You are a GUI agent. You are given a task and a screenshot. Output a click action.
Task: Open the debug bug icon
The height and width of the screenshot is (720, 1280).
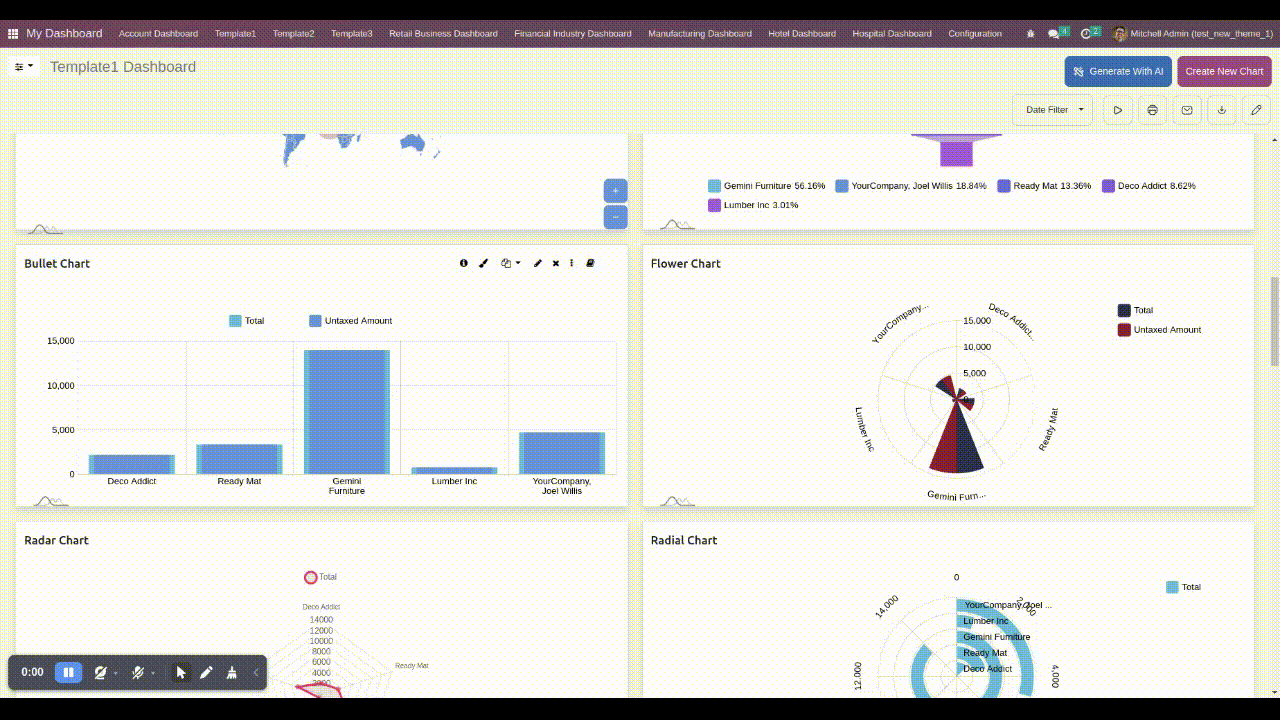pos(1031,33)
